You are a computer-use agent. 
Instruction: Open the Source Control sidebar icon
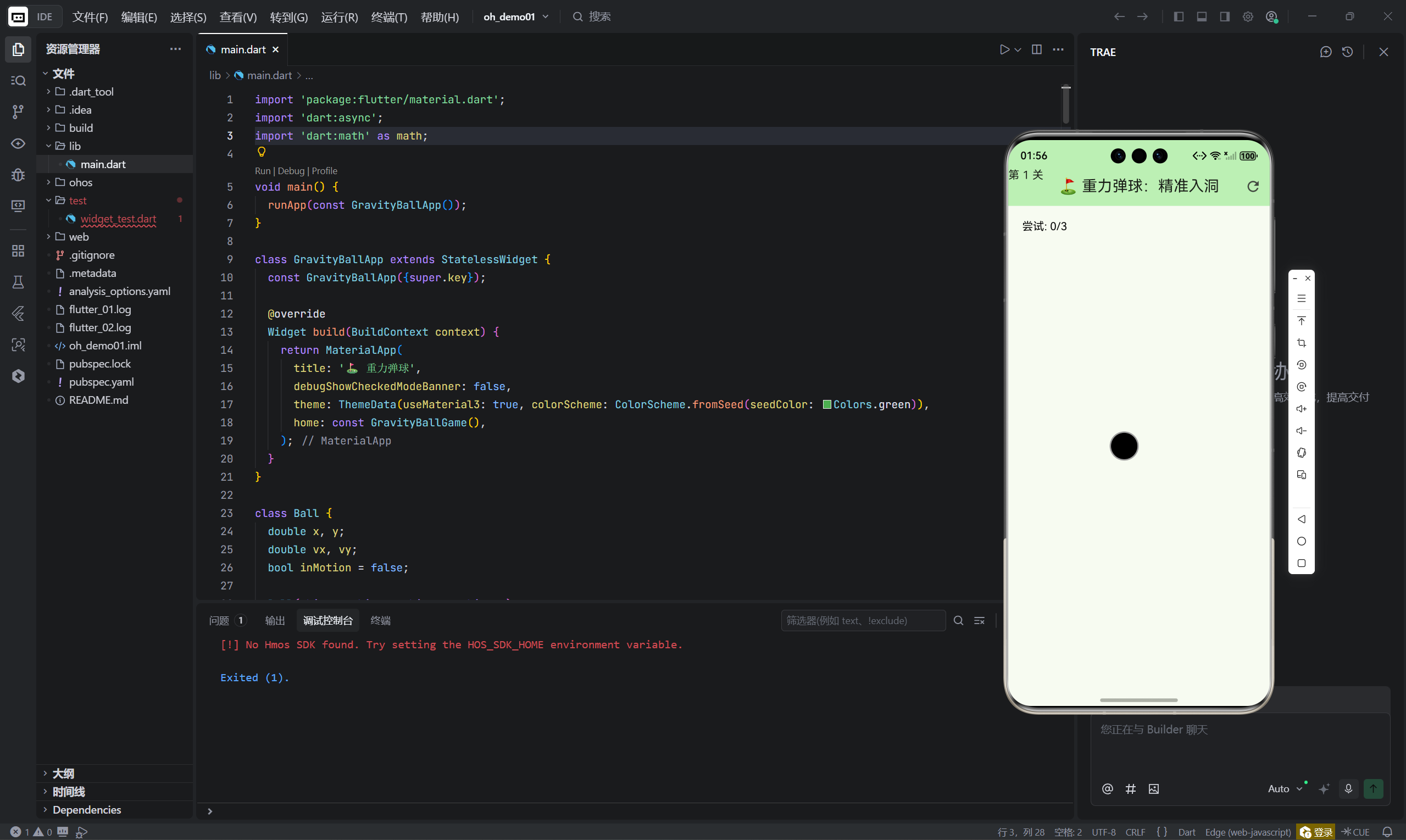18,112
